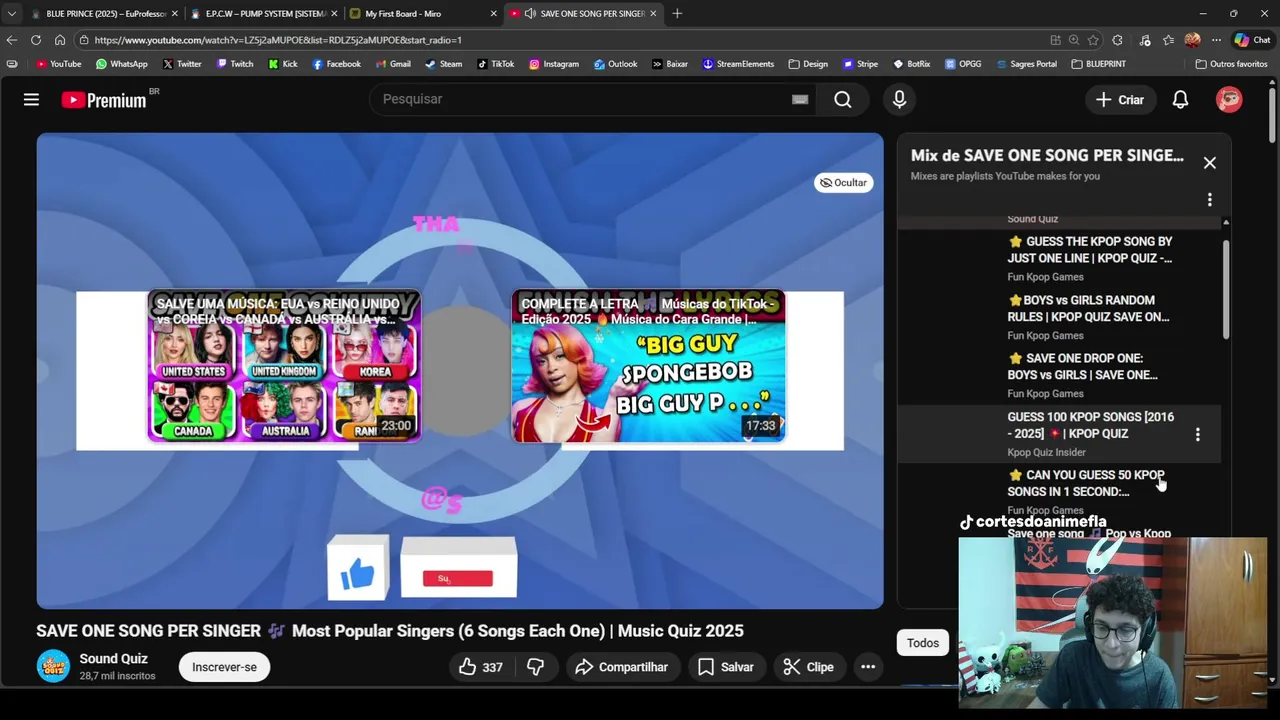
Task: Open playlist options three-dot menu
Action: [x=1209, y=199]
